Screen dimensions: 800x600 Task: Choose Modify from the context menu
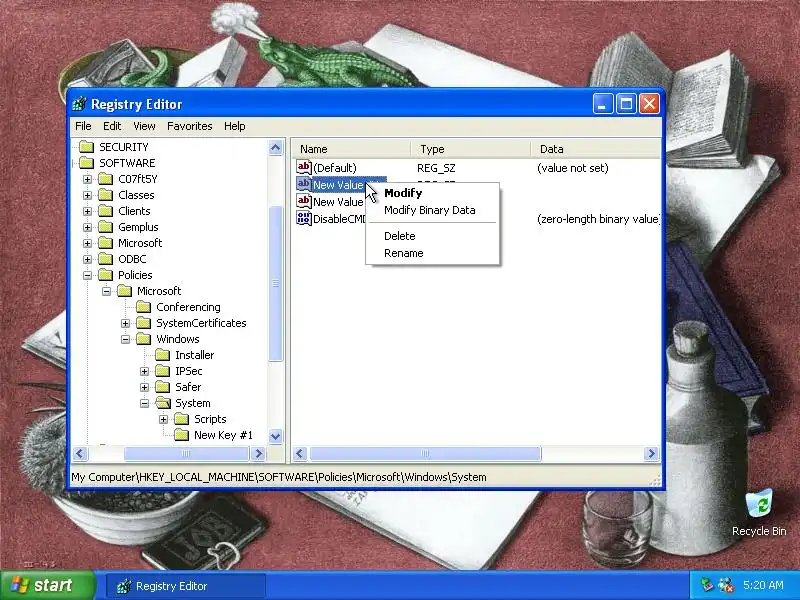click(x=432, y=193)
